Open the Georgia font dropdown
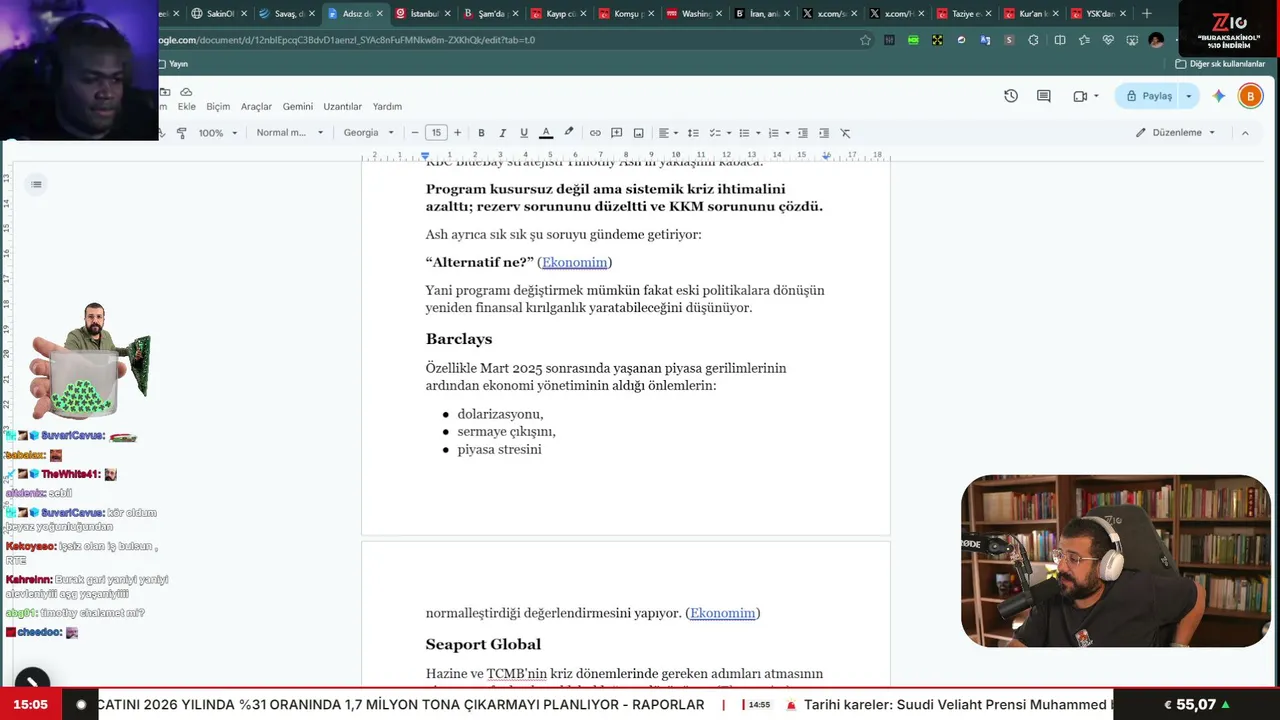Screen dimensions: 1280x720 pyautogui.click(x=369, y=133)
